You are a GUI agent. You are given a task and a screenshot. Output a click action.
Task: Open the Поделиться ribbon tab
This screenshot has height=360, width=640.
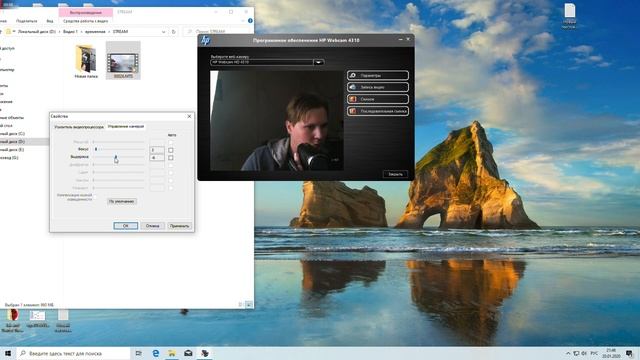pos(27,21)
